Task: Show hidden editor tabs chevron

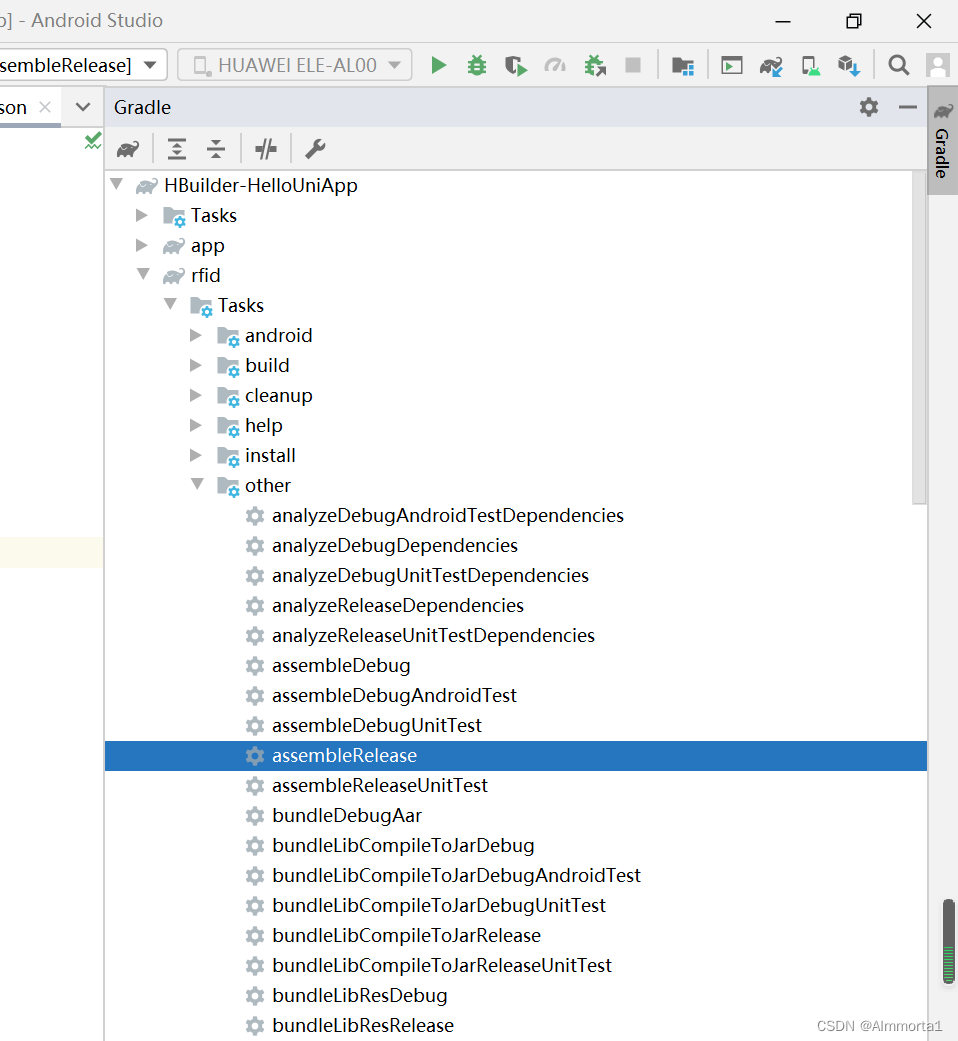Action: (83, 107)
